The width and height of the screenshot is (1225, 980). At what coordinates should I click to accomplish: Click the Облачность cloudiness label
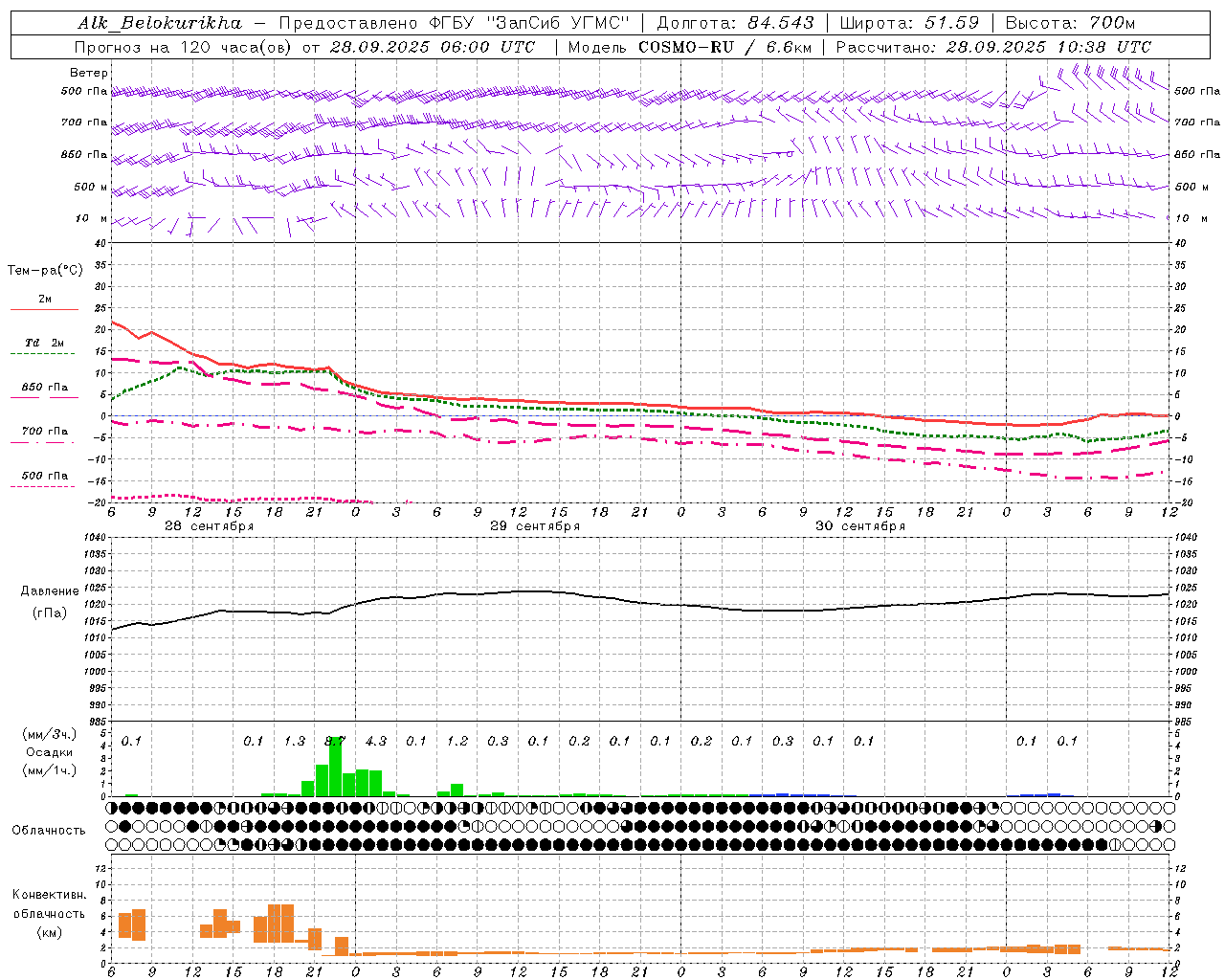click(49, 831)
